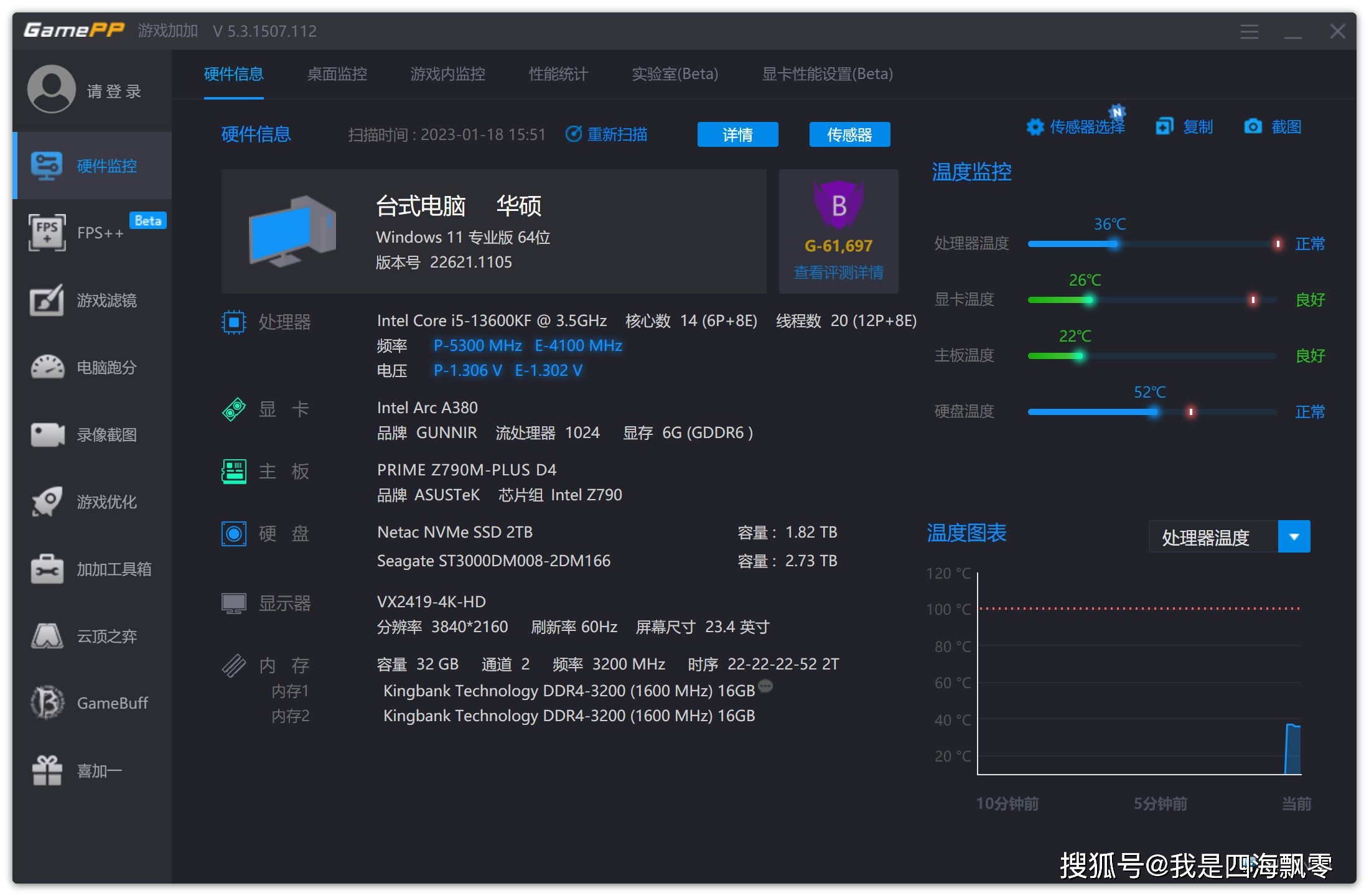The image size is (1369, 896).
Task: Click the 传感器 sensor button
Action: pyautogui.click(x=850, y=134)
